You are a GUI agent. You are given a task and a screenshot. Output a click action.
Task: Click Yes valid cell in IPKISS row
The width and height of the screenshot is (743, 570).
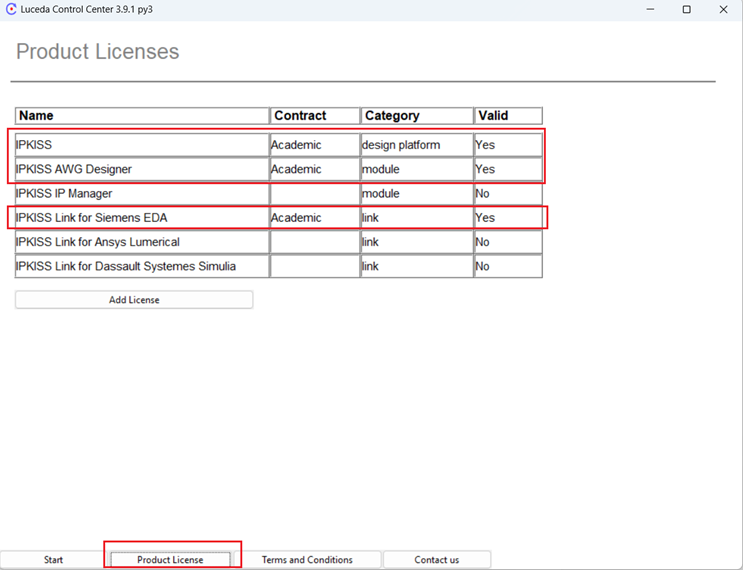[x=508, y=145]
